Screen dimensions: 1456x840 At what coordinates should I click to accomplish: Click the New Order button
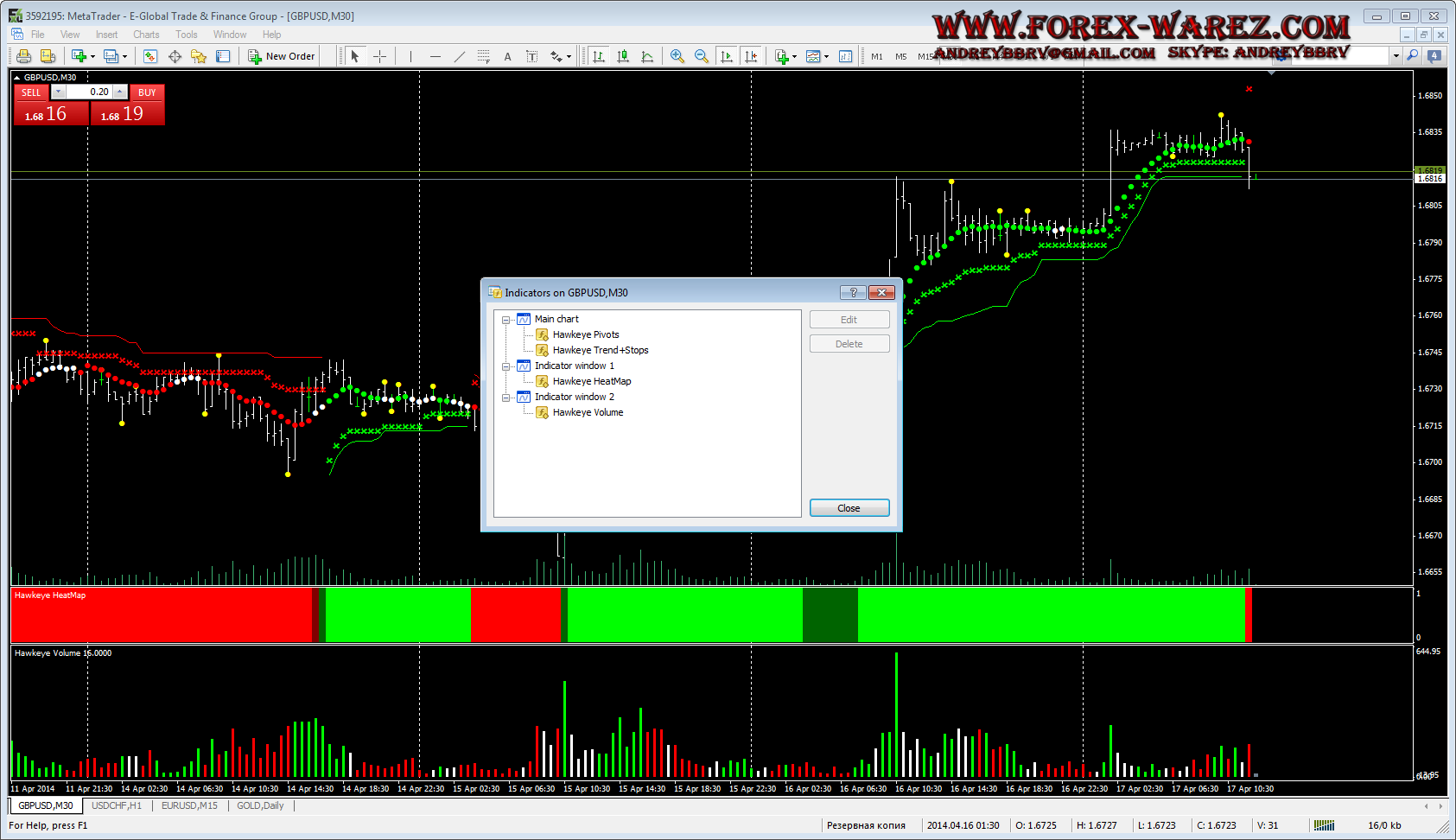[x=282, y=56]
